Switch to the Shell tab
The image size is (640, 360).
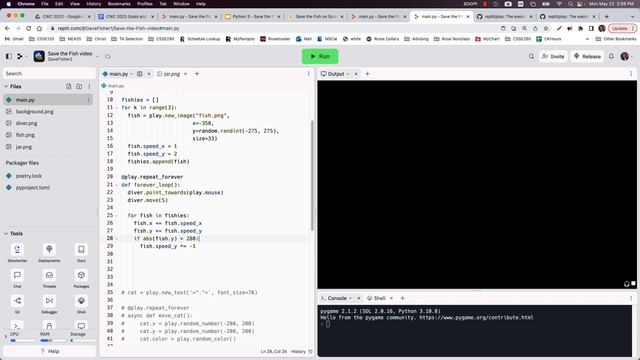[376, 298]
